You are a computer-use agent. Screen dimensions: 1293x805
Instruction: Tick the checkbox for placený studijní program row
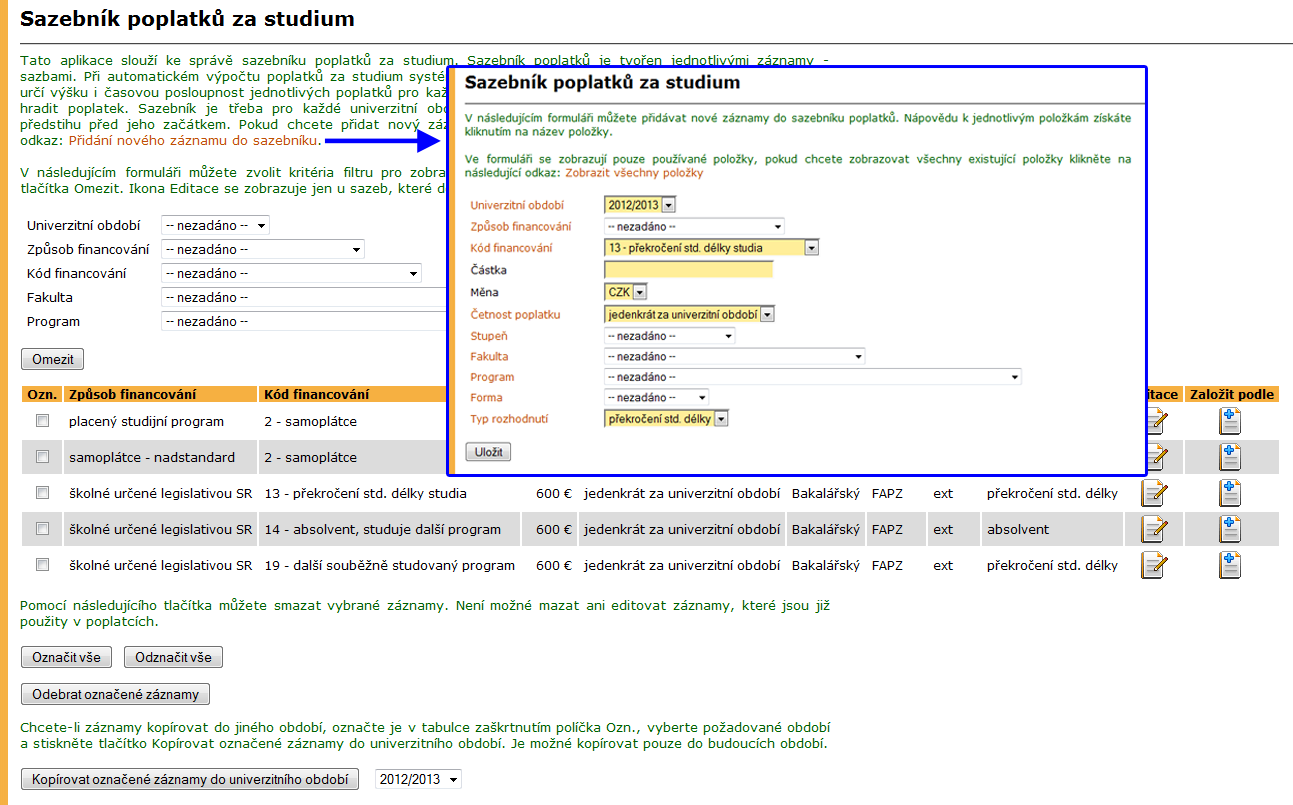(42, 421)
